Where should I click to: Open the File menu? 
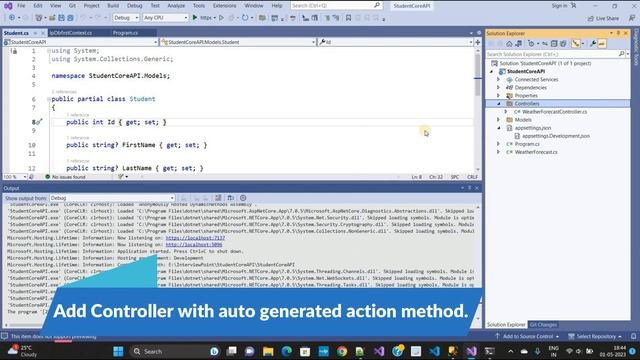tap(21, 5)
